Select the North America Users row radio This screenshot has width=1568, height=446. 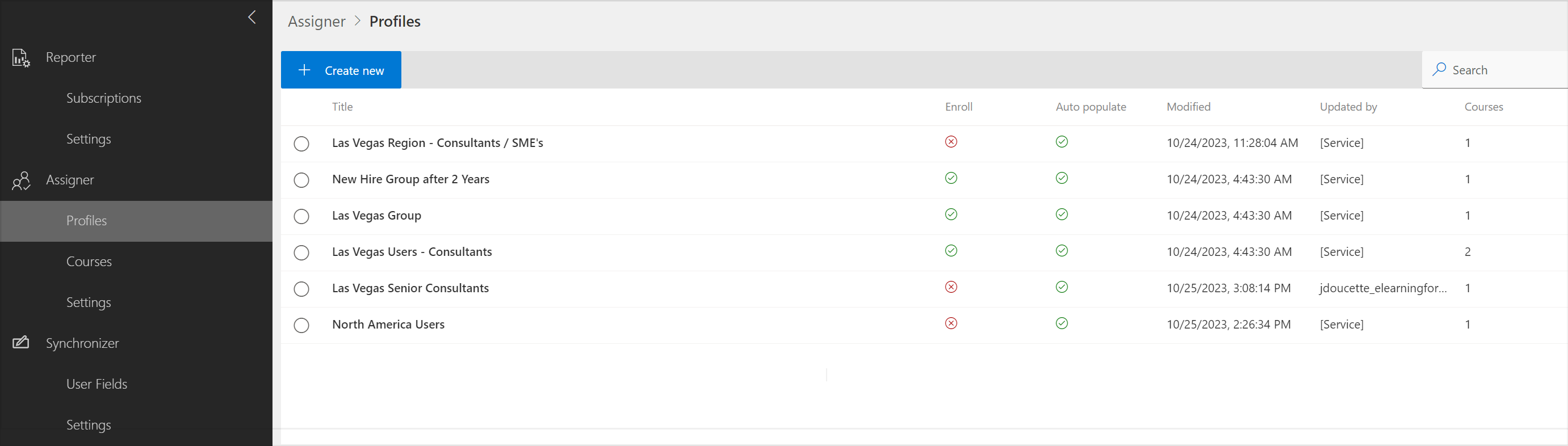[x=301, y=326]
